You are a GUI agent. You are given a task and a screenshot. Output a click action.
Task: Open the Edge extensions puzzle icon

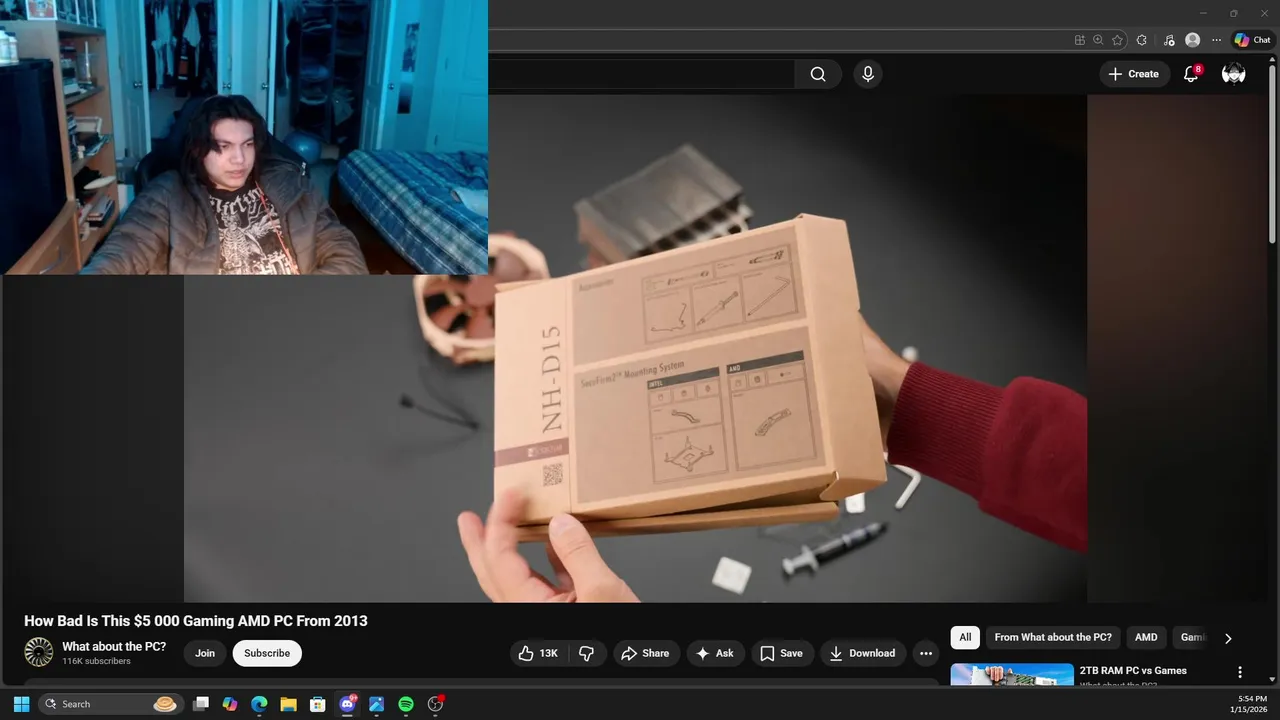(1142, 40)
